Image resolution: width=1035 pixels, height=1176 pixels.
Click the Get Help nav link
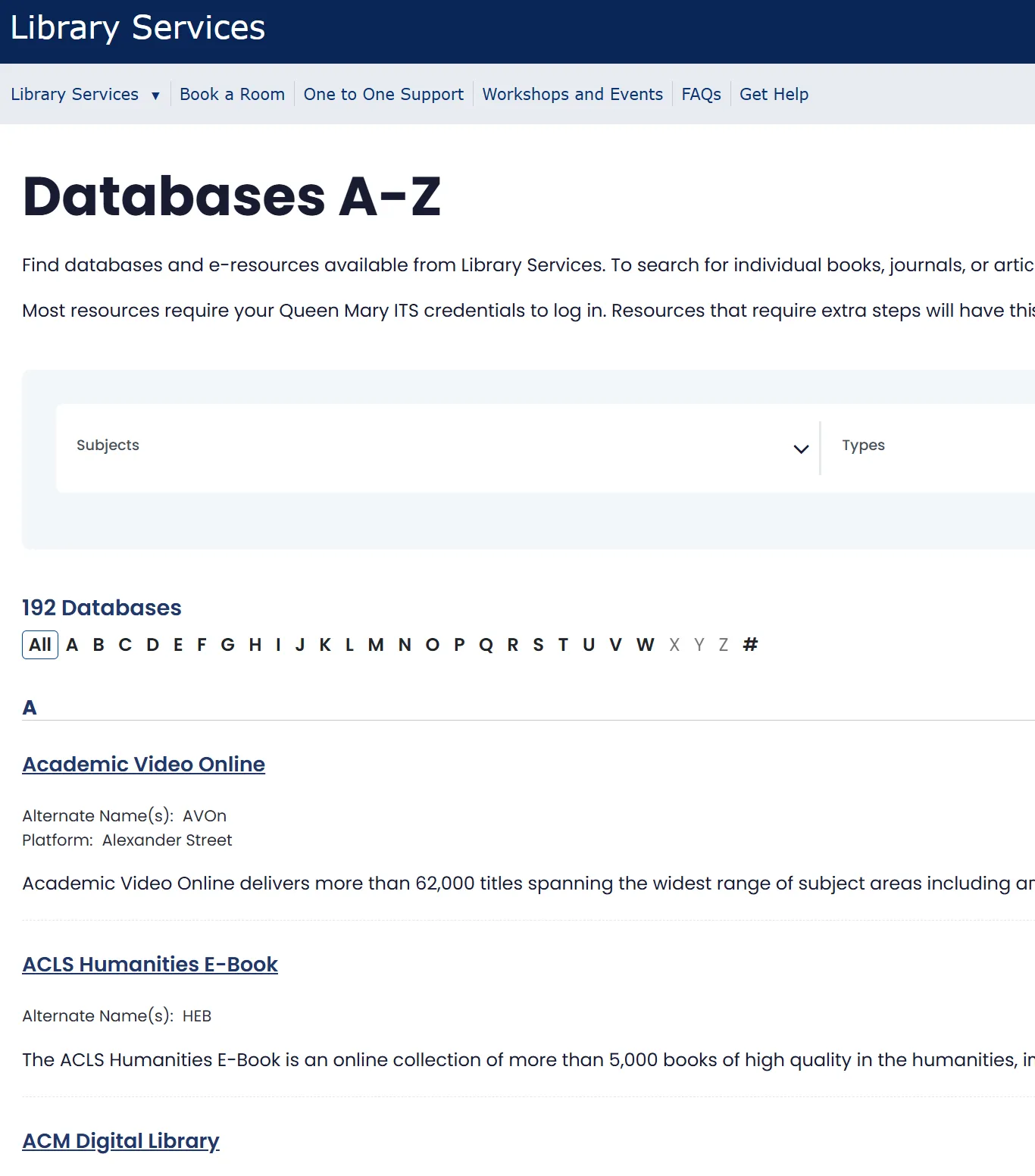pos(774,95)
